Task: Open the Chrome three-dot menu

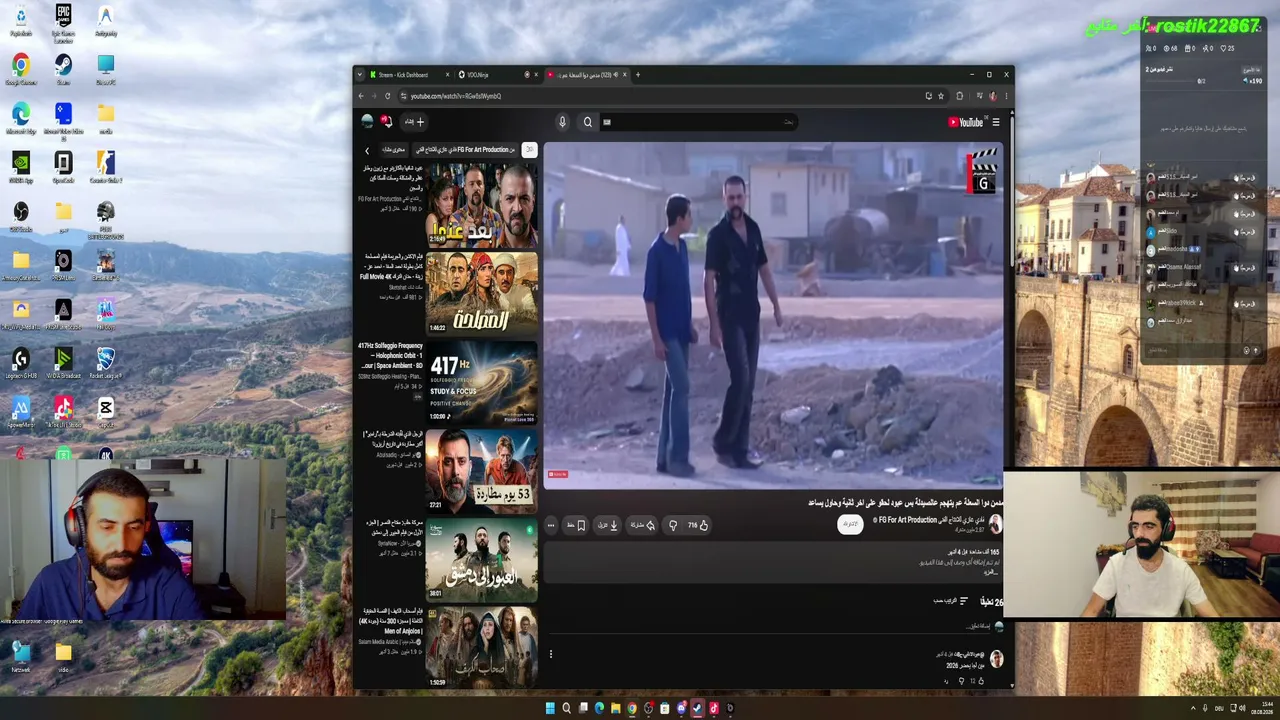Action: pos(1005,96)
